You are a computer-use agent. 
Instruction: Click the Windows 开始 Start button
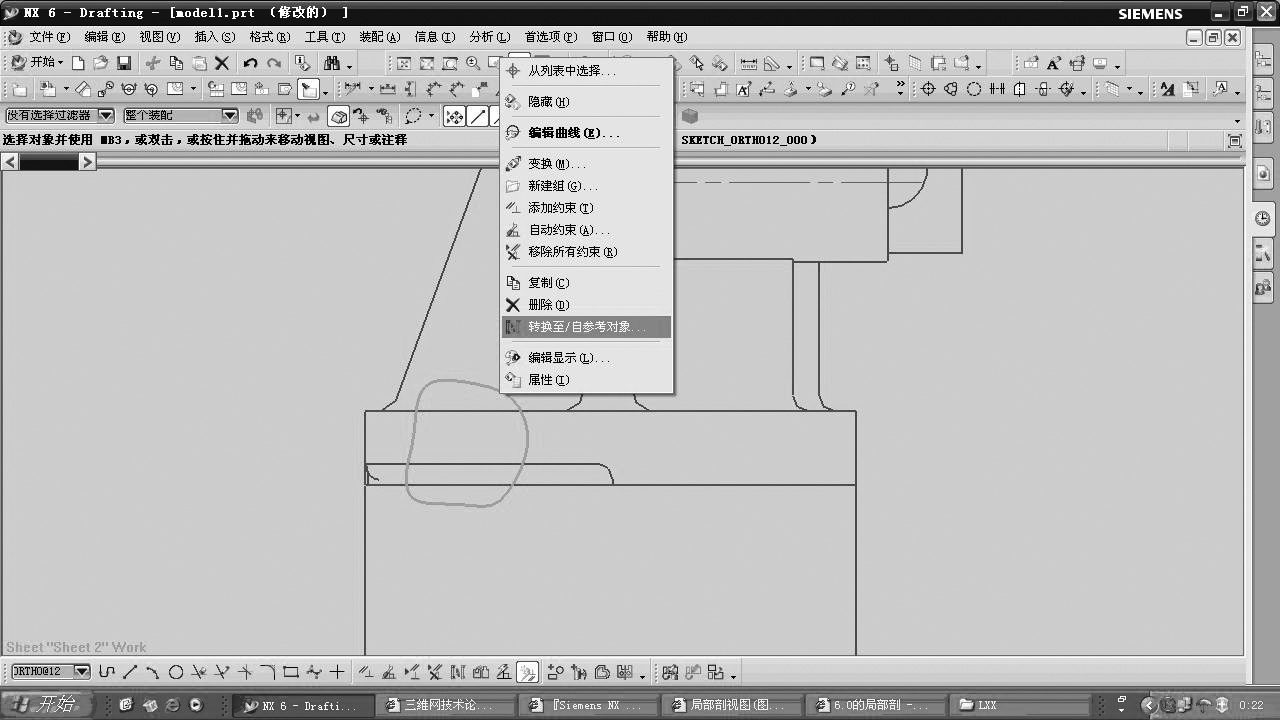[x=46, y=705]
